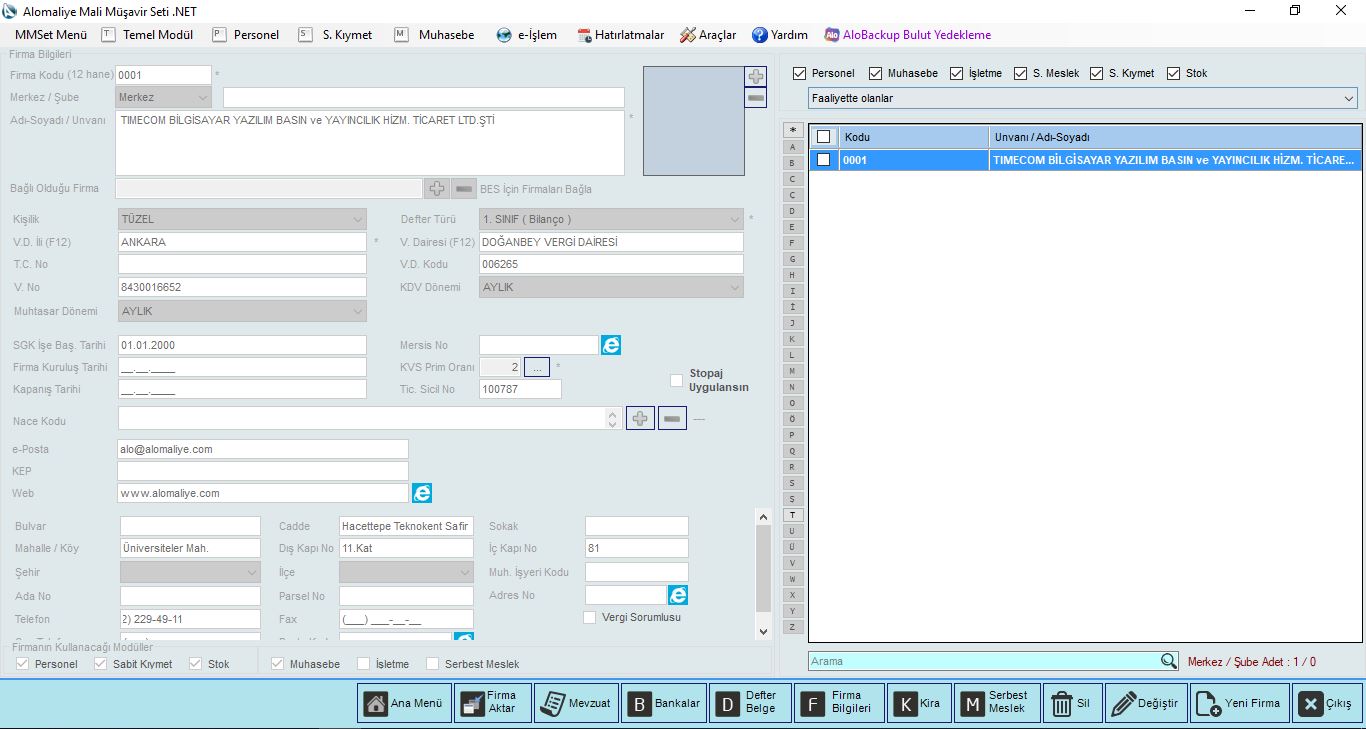The width and height of the screenshot is (1366, 729).
Task: Open the Defter Belge section
Action: (x=750, y=703)
